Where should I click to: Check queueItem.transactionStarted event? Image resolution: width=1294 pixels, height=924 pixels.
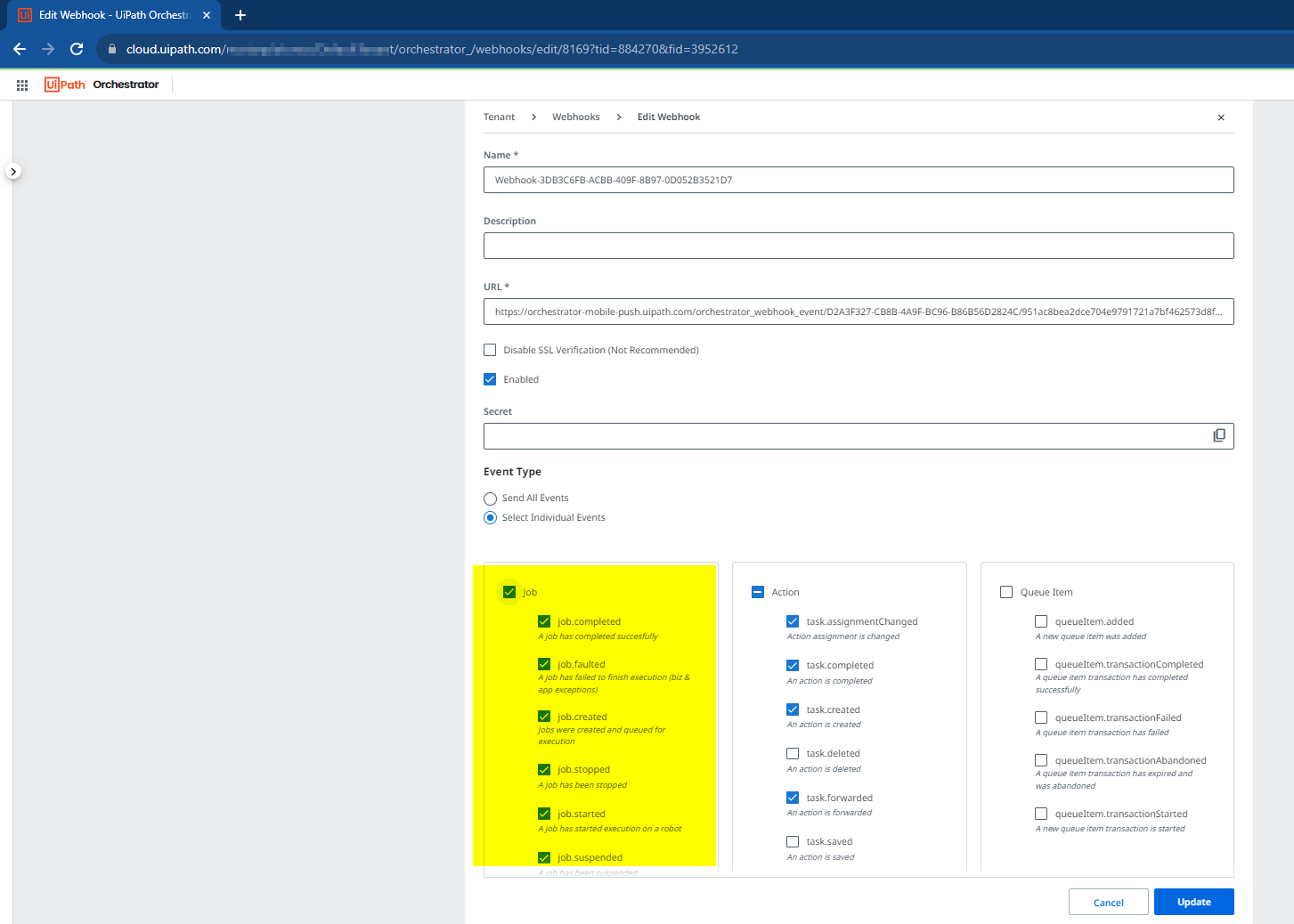pos(1041,814)
